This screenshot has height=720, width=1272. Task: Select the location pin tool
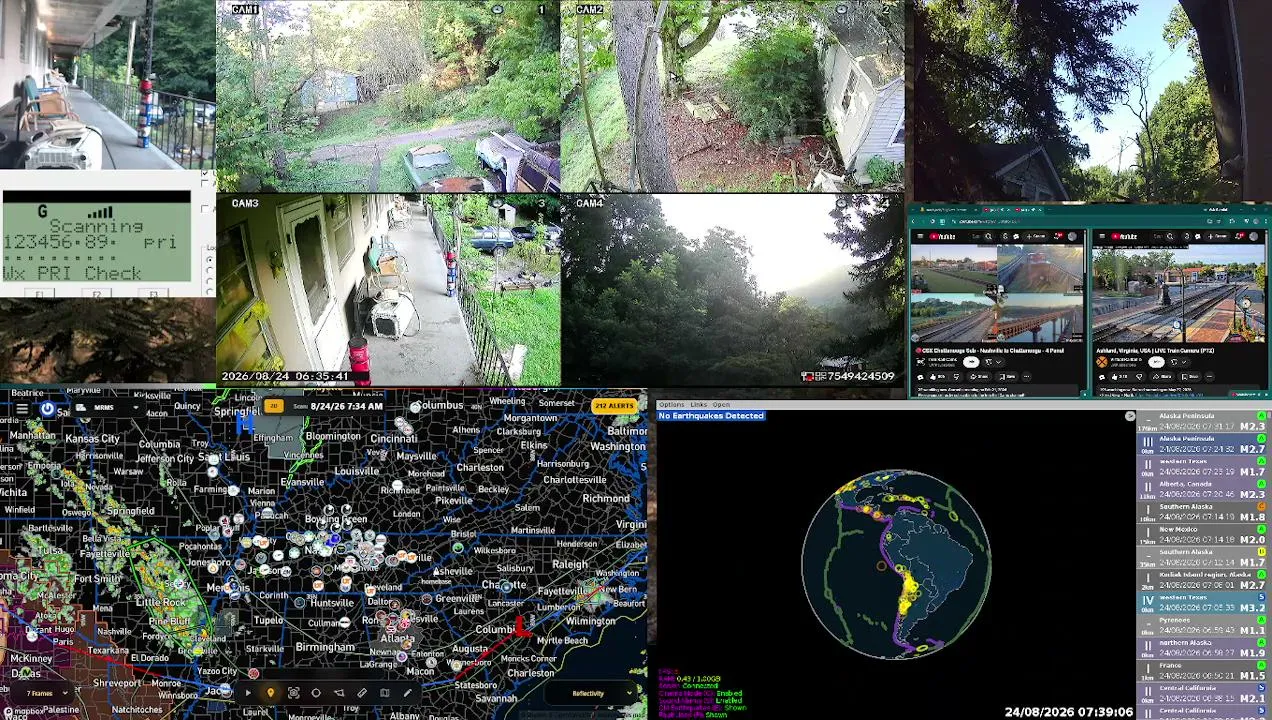(271, 692)
